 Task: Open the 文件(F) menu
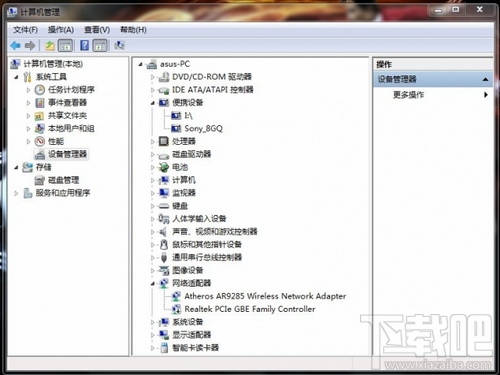(x=25, y=30)
